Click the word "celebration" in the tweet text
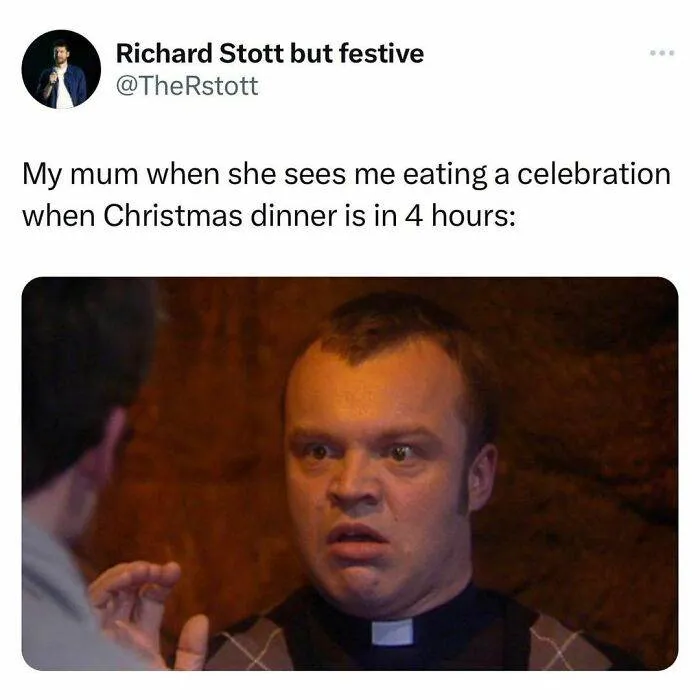This screenshot has height=700, width=700. [x=594, y=174]
